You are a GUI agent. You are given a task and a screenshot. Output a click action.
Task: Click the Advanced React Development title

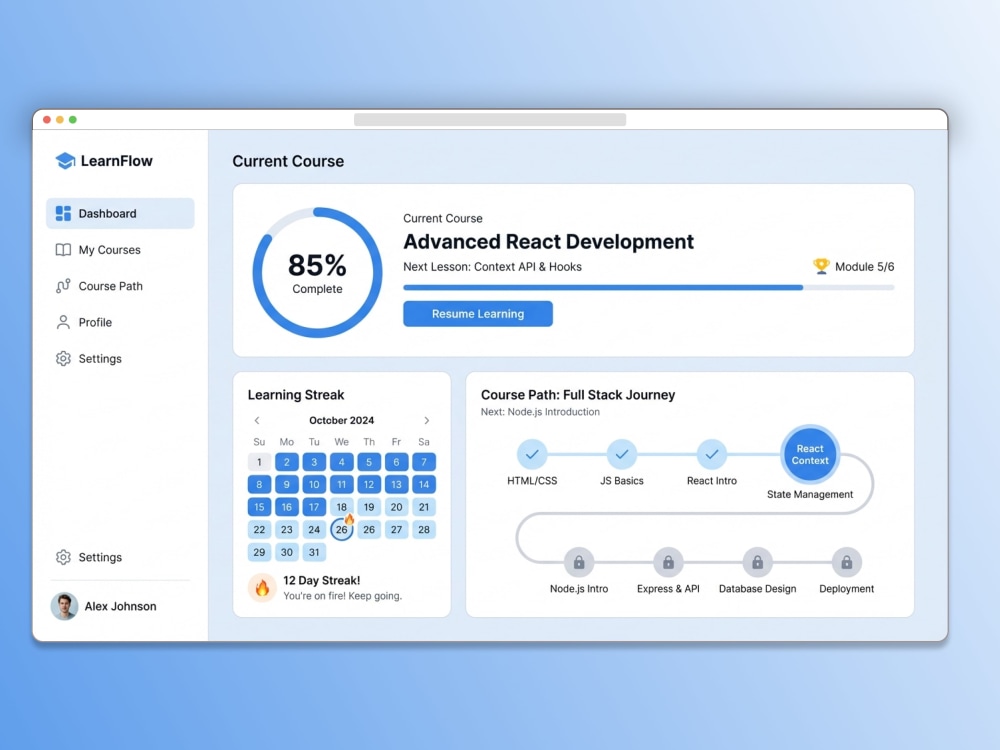(548, 242)
